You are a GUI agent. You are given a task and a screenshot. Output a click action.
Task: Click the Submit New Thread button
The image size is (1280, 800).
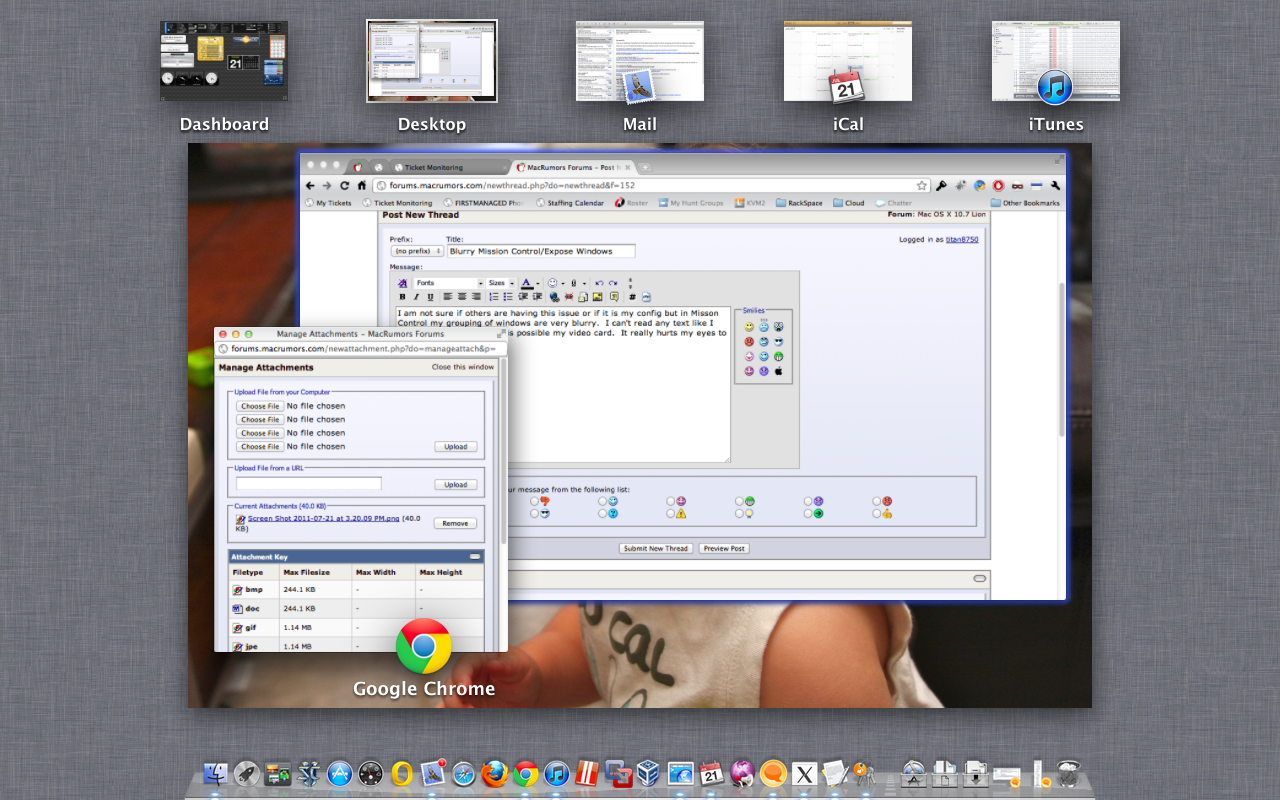656,548
